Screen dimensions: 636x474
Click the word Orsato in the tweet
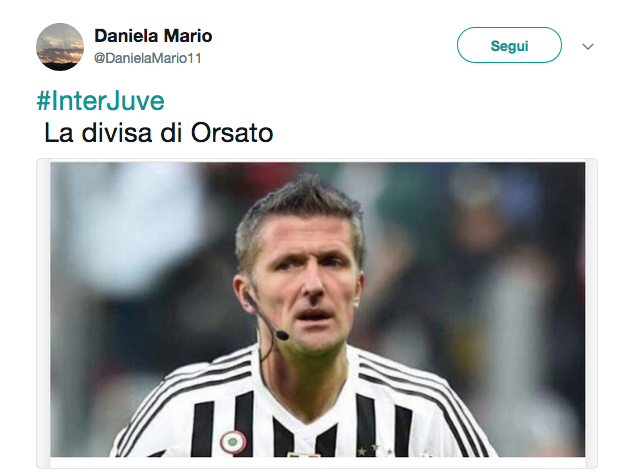232,133
